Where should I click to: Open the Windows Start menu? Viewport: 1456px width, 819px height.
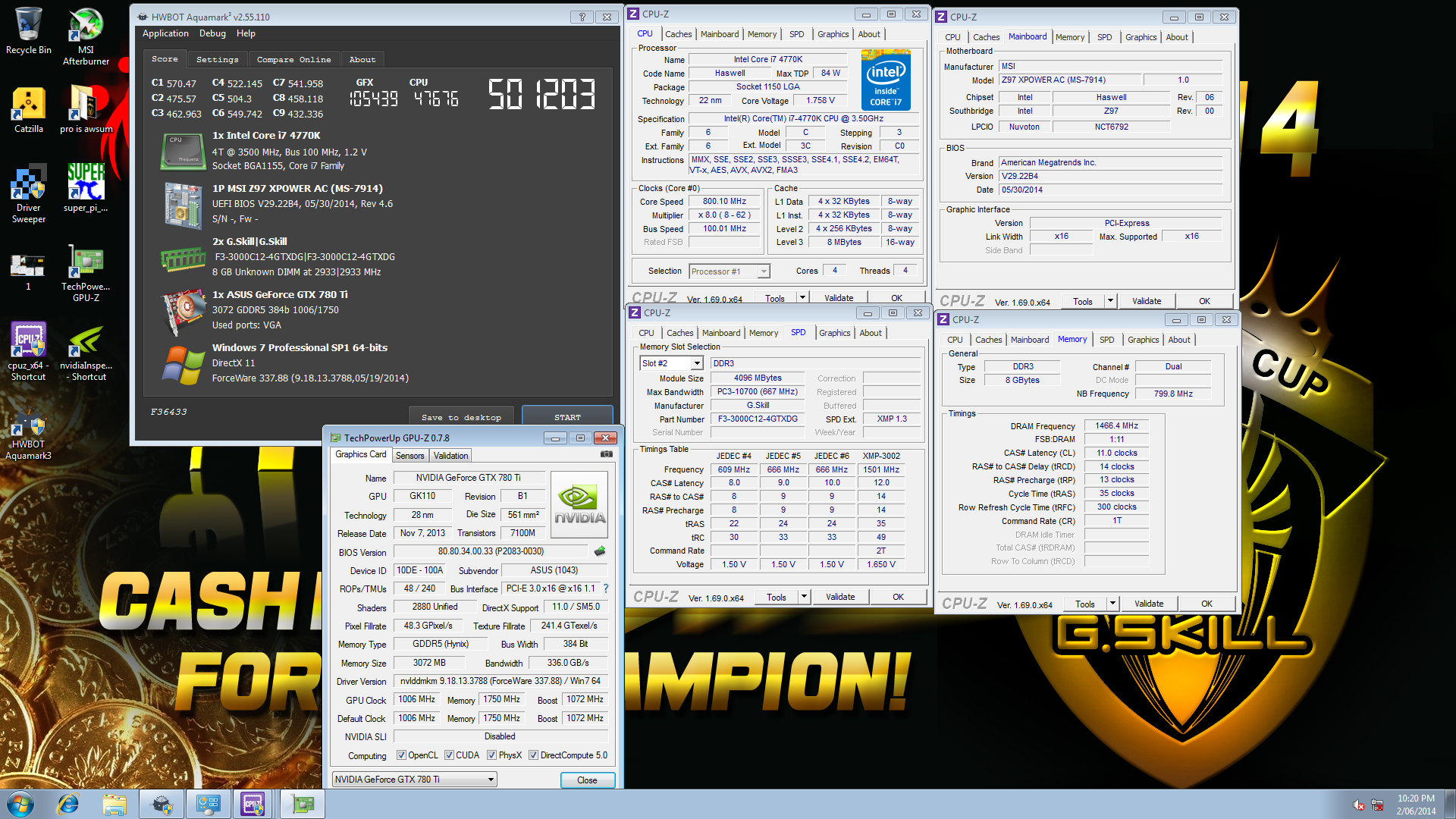tap(20, 804)
